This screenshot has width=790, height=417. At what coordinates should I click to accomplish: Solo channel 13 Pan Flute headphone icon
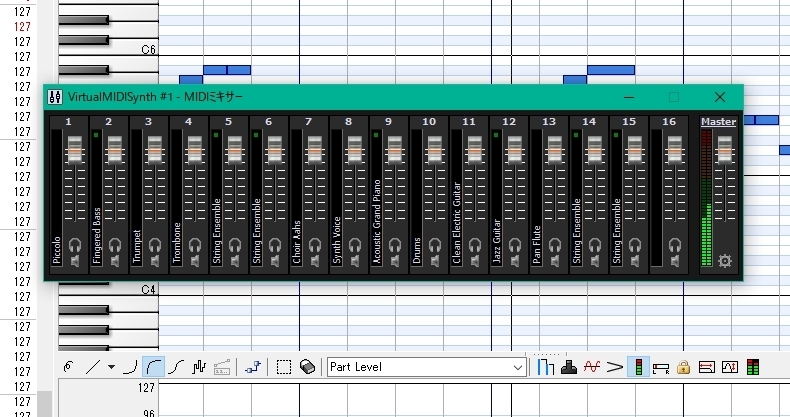tap(555, 245)
